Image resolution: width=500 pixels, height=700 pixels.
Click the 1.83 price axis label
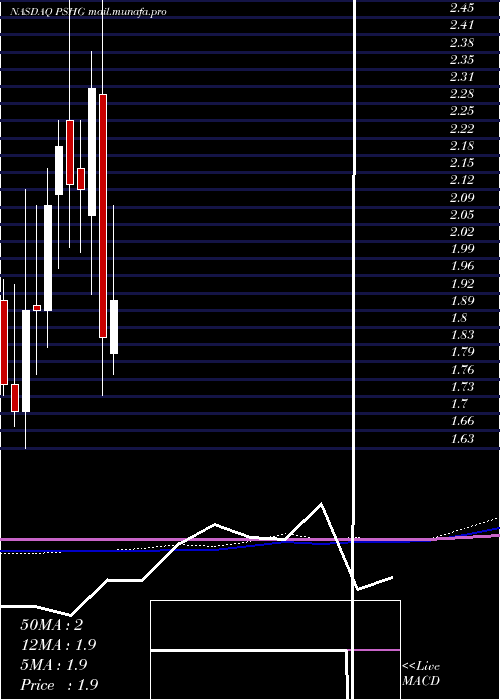(462, 335)
